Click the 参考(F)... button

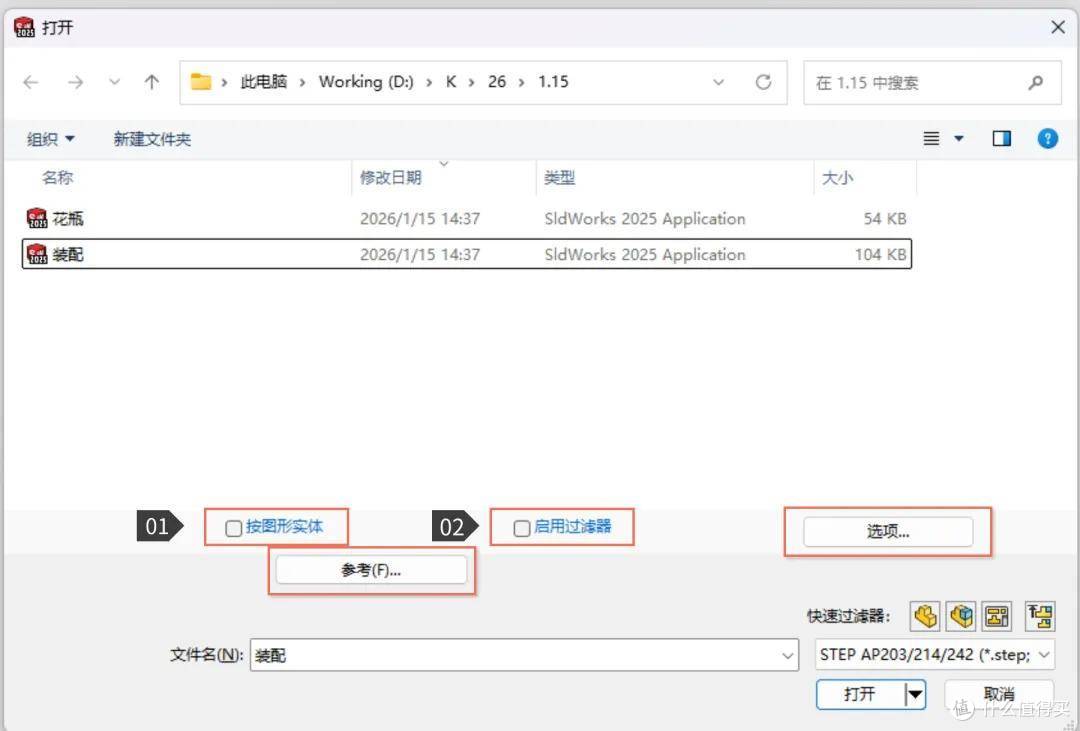[371, 570]
